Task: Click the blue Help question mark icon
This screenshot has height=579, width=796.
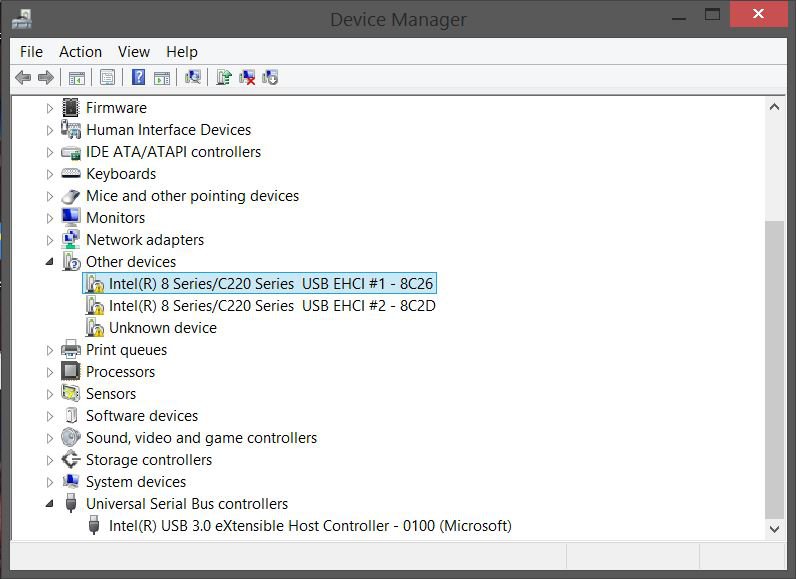Action: 138,78
